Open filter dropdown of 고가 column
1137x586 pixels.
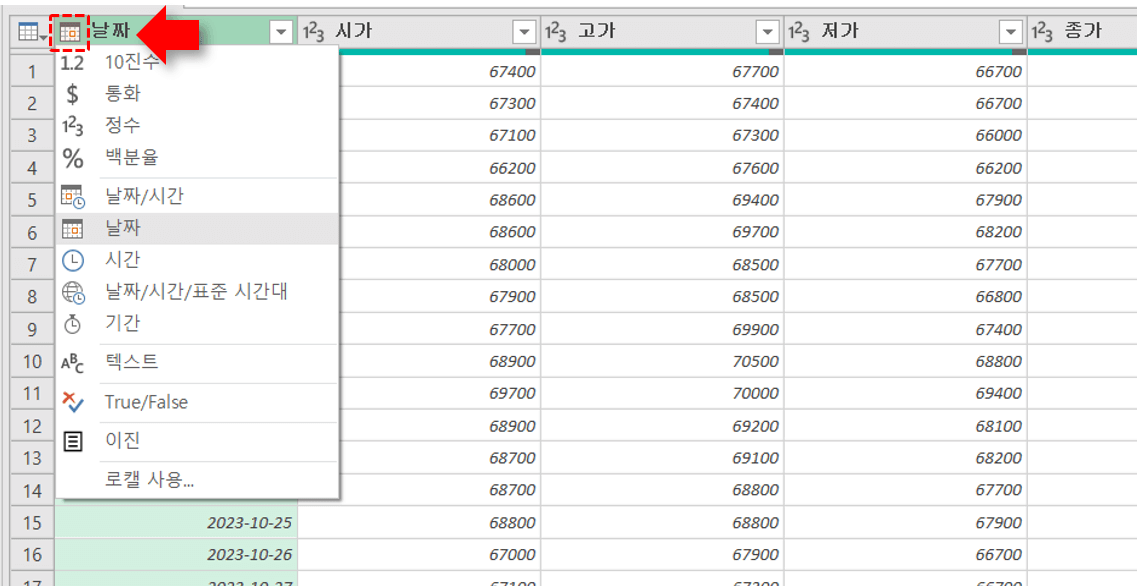pyautogui.click(x=767, y=32)
